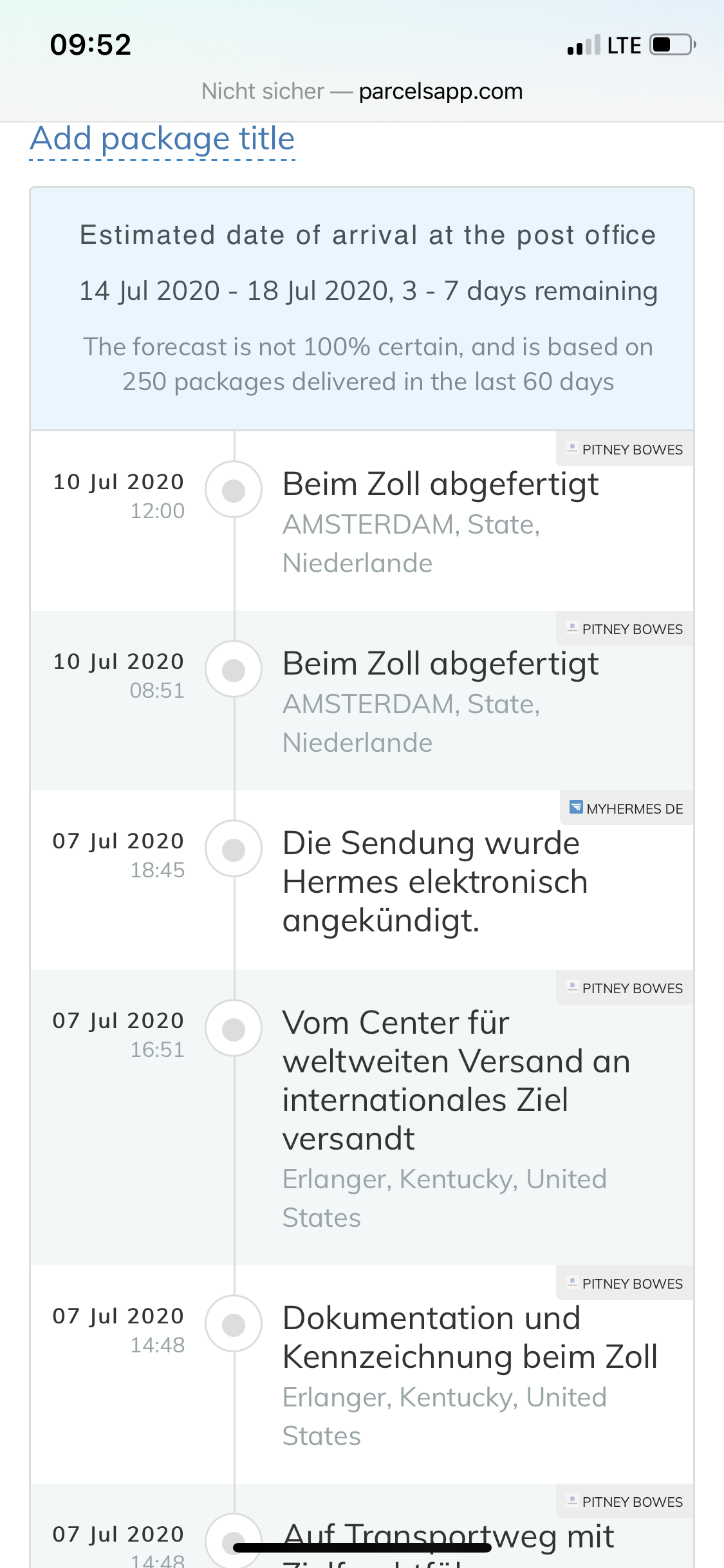
Task: Tap the Add package title link
Action: pos(162,140)
